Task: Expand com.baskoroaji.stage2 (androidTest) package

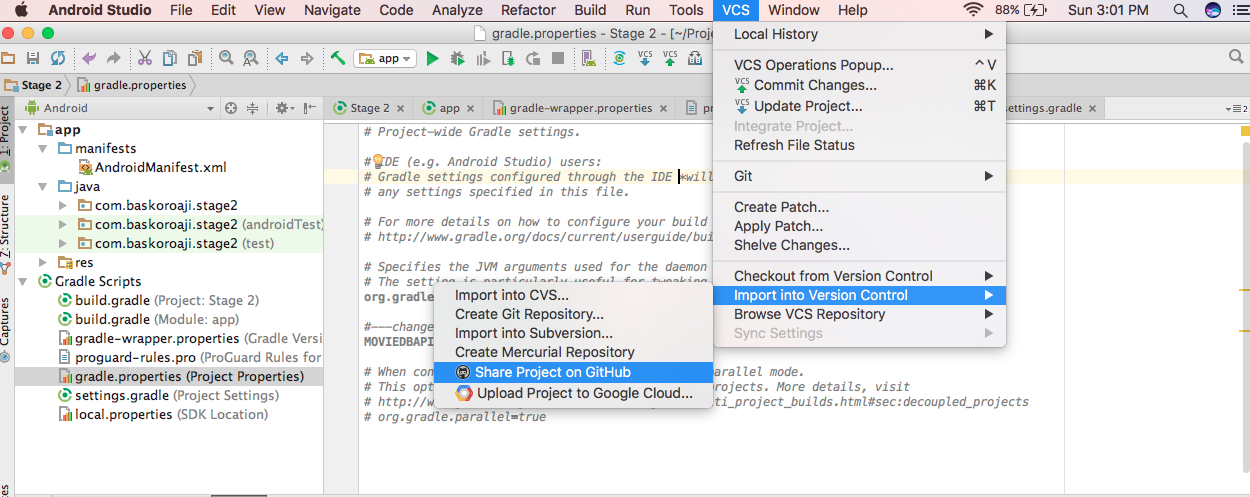Action: [x=64, y=225]
